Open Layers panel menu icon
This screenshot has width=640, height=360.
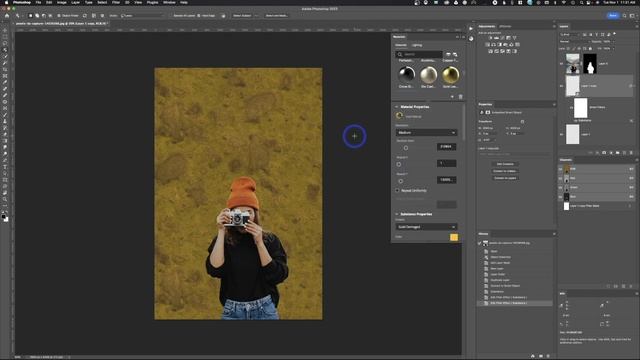click(x=636, y=26)
